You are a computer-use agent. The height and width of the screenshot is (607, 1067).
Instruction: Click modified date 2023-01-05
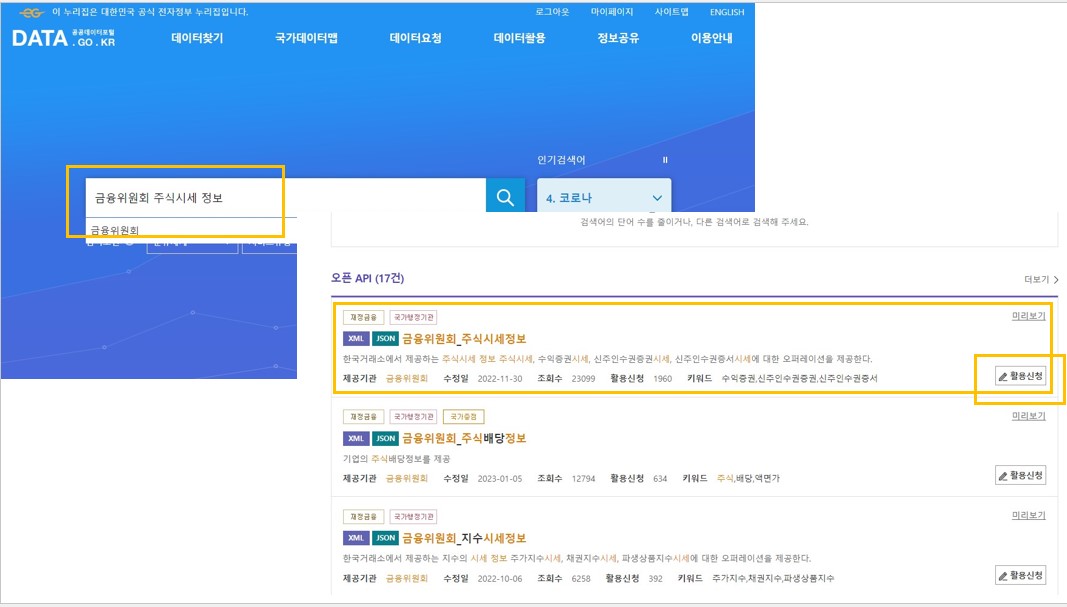click(x=500, y=479)
